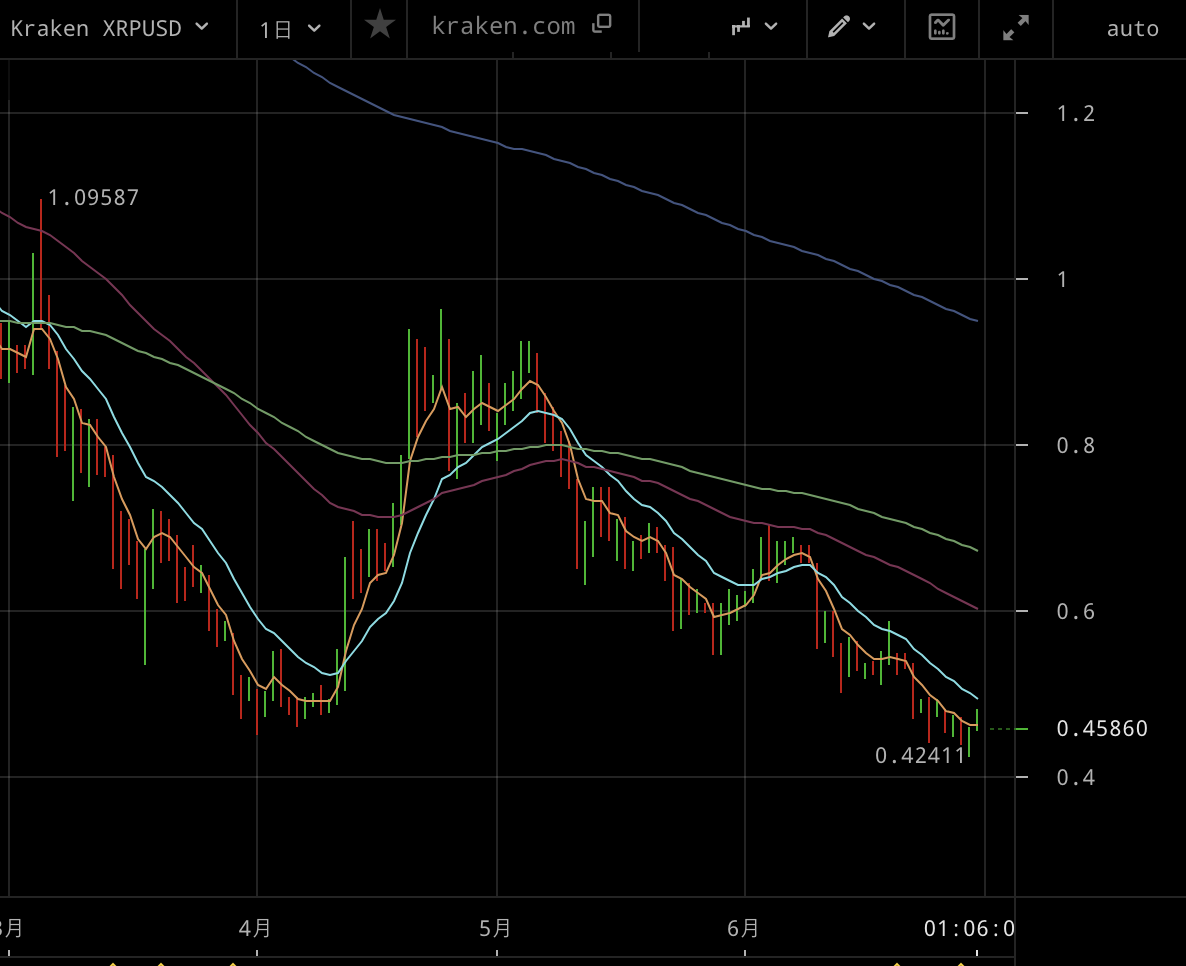Click the 0.4 price axis label
This screenshot has height=966, width=1186.
1076,777
